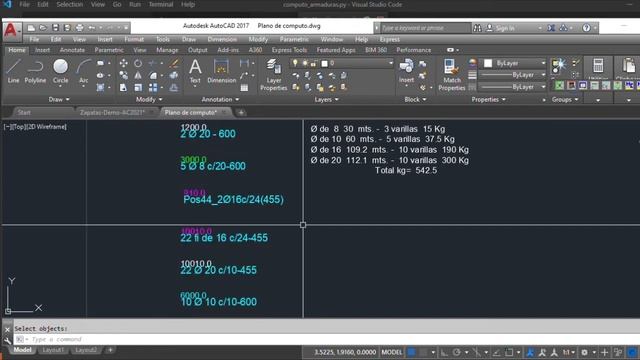Expand the Annotation panel

(x=220, y=99)
